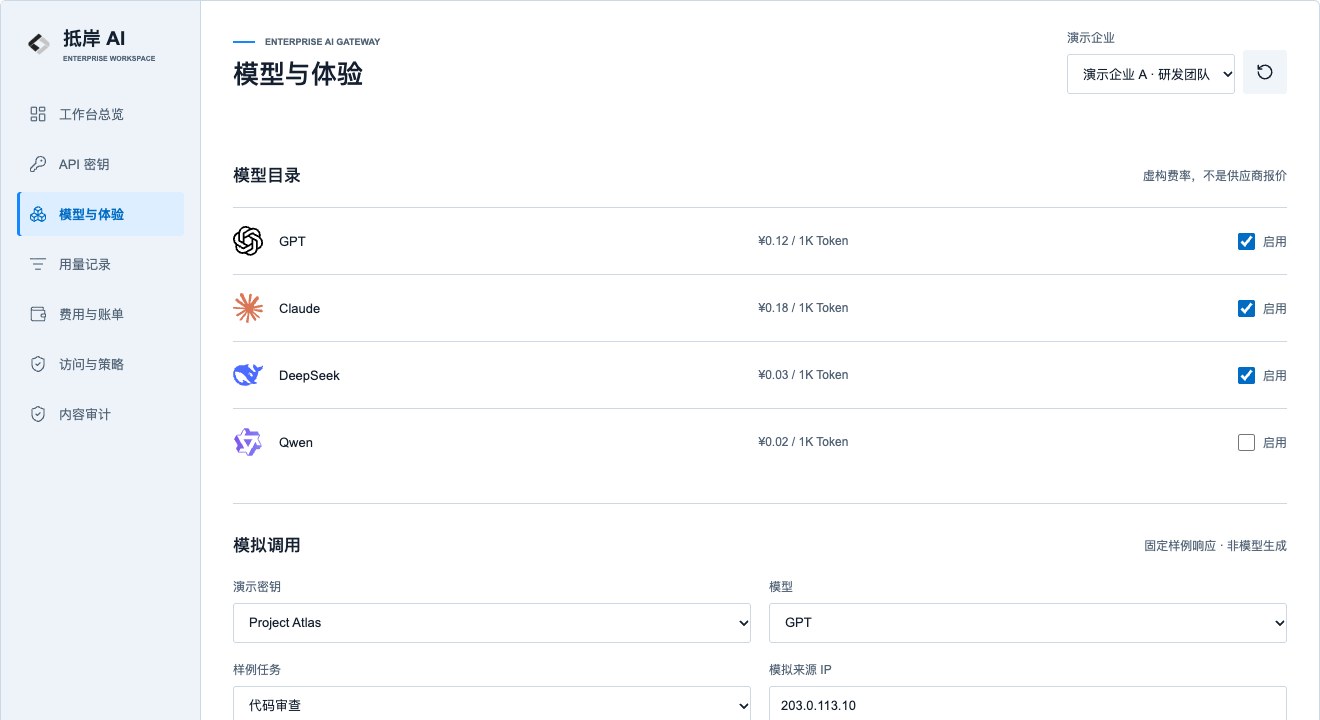1320x720 pixels.
Task: Click the DeepSeek model name
Action: click(309, 375)
